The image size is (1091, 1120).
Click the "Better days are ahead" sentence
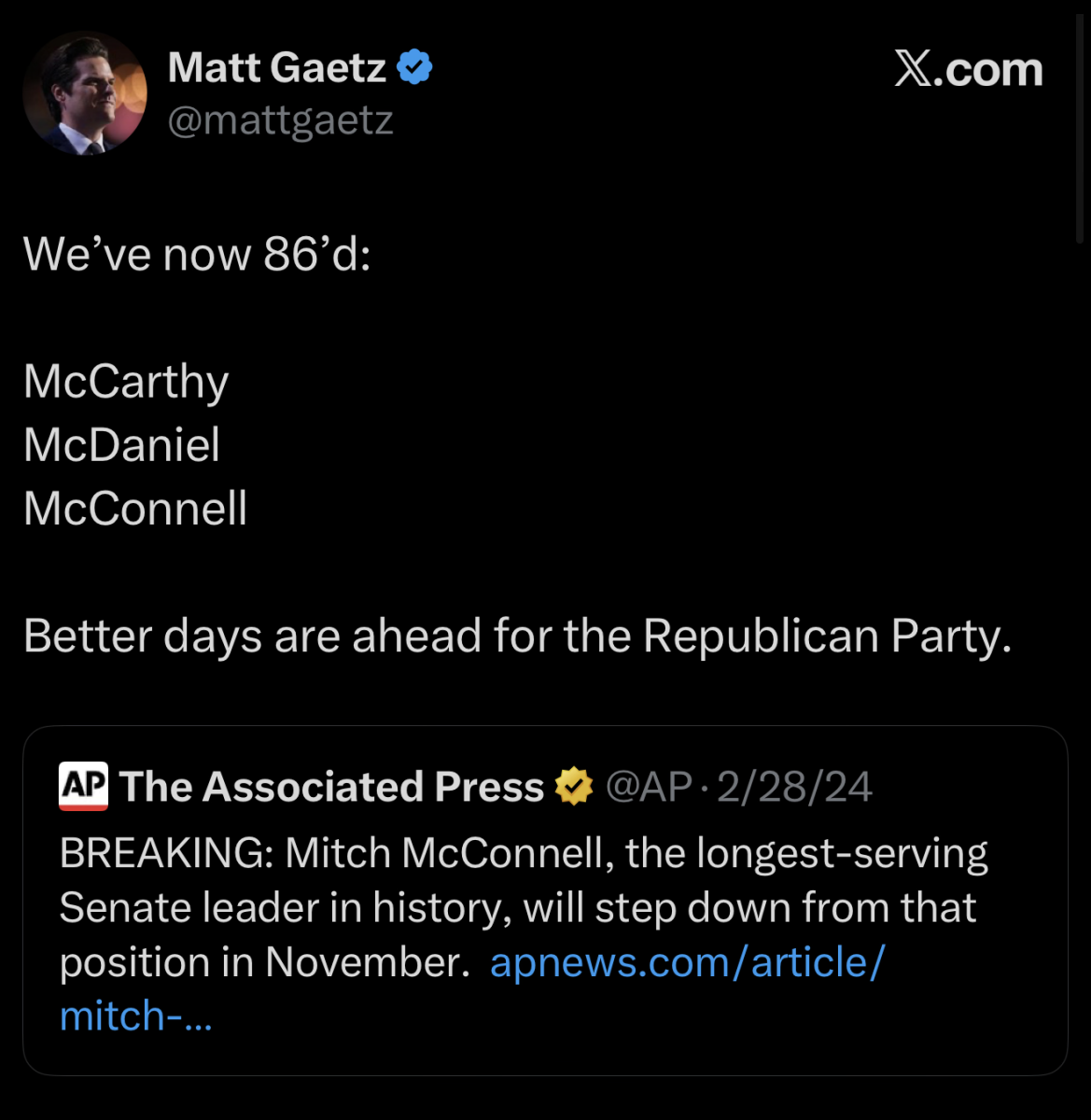(x=517, y=637)
